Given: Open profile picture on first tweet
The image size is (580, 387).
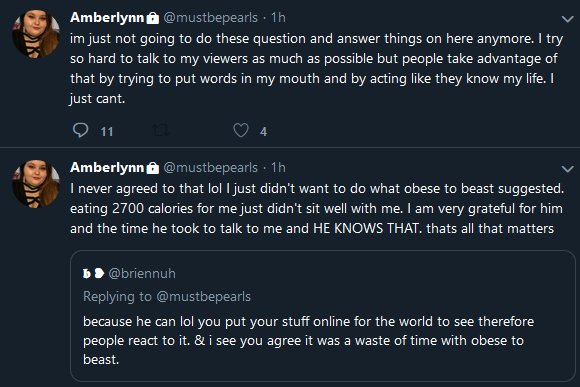Looking at the screenshot, I should click(36, 34).
